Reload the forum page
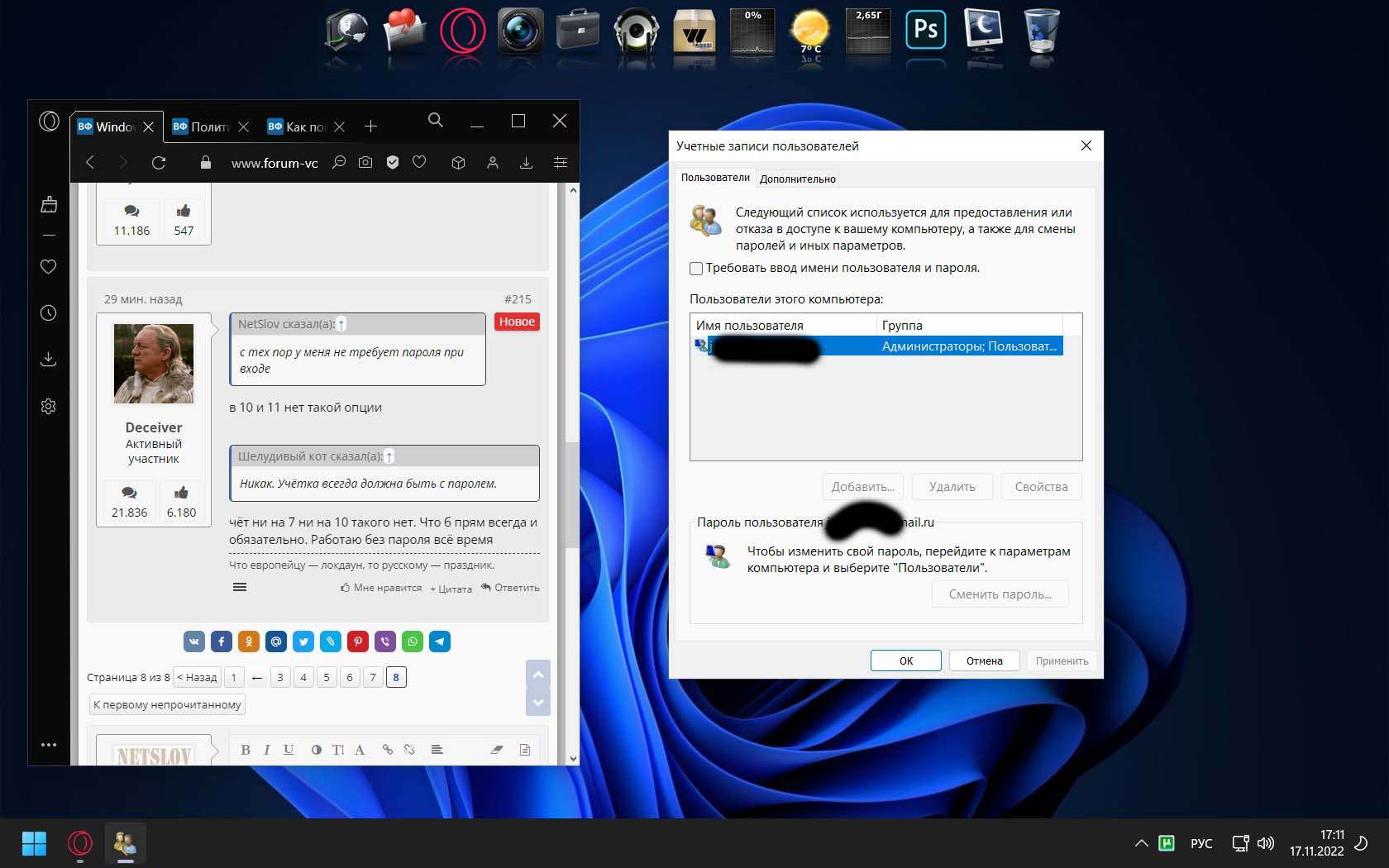Viewport: 1389px width, 868px height. pos(159,163)
